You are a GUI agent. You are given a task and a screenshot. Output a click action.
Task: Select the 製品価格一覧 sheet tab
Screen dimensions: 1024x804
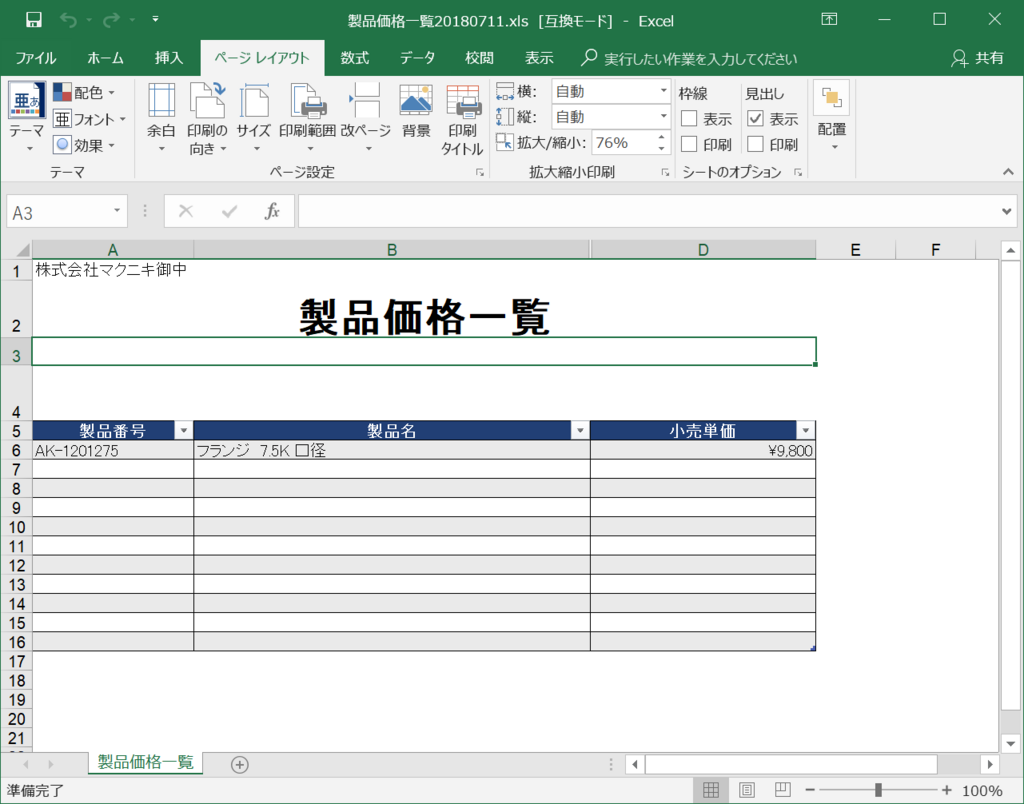click(x=146, y=762)
